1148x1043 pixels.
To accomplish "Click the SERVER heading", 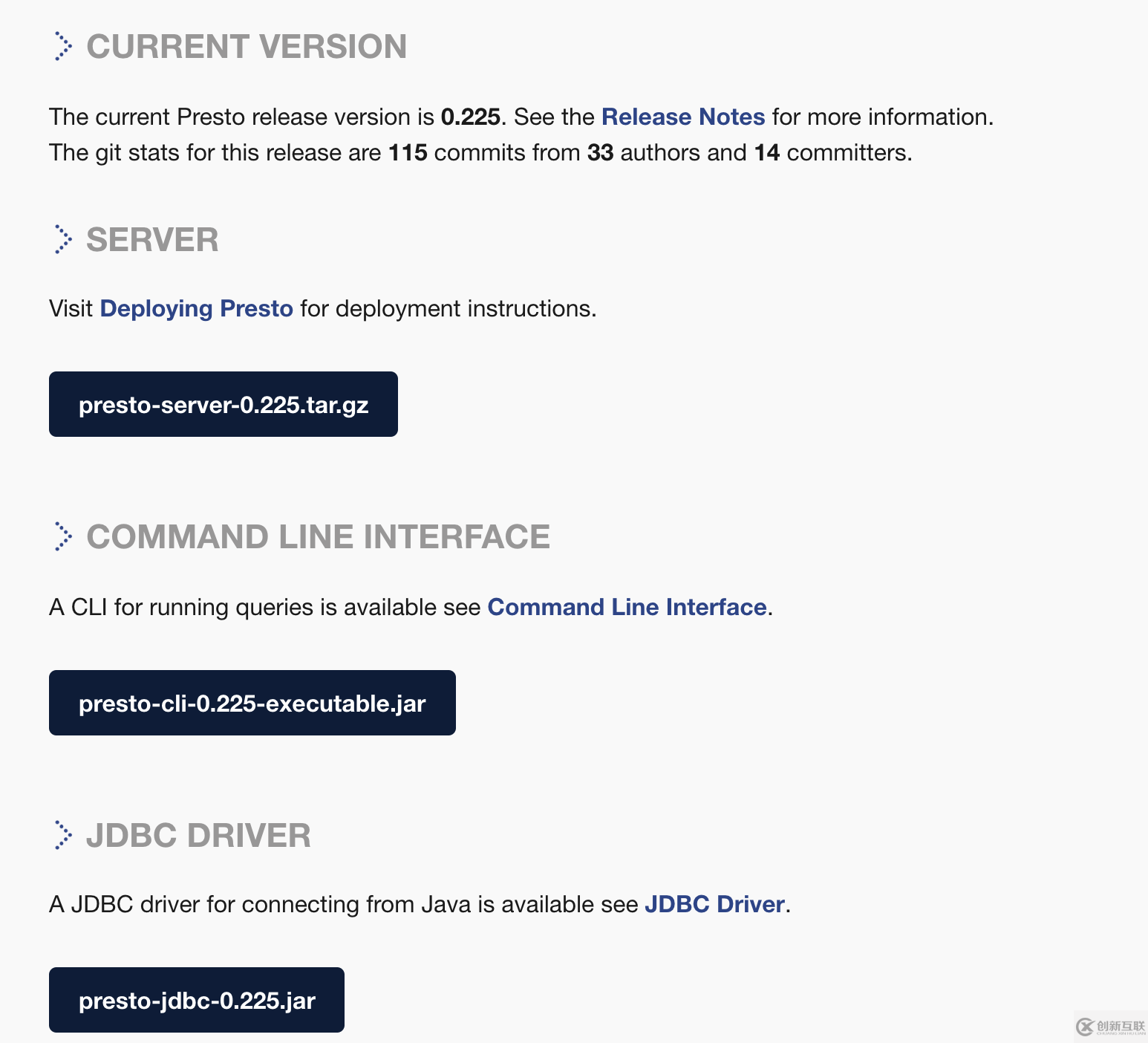I will (152, 239).
